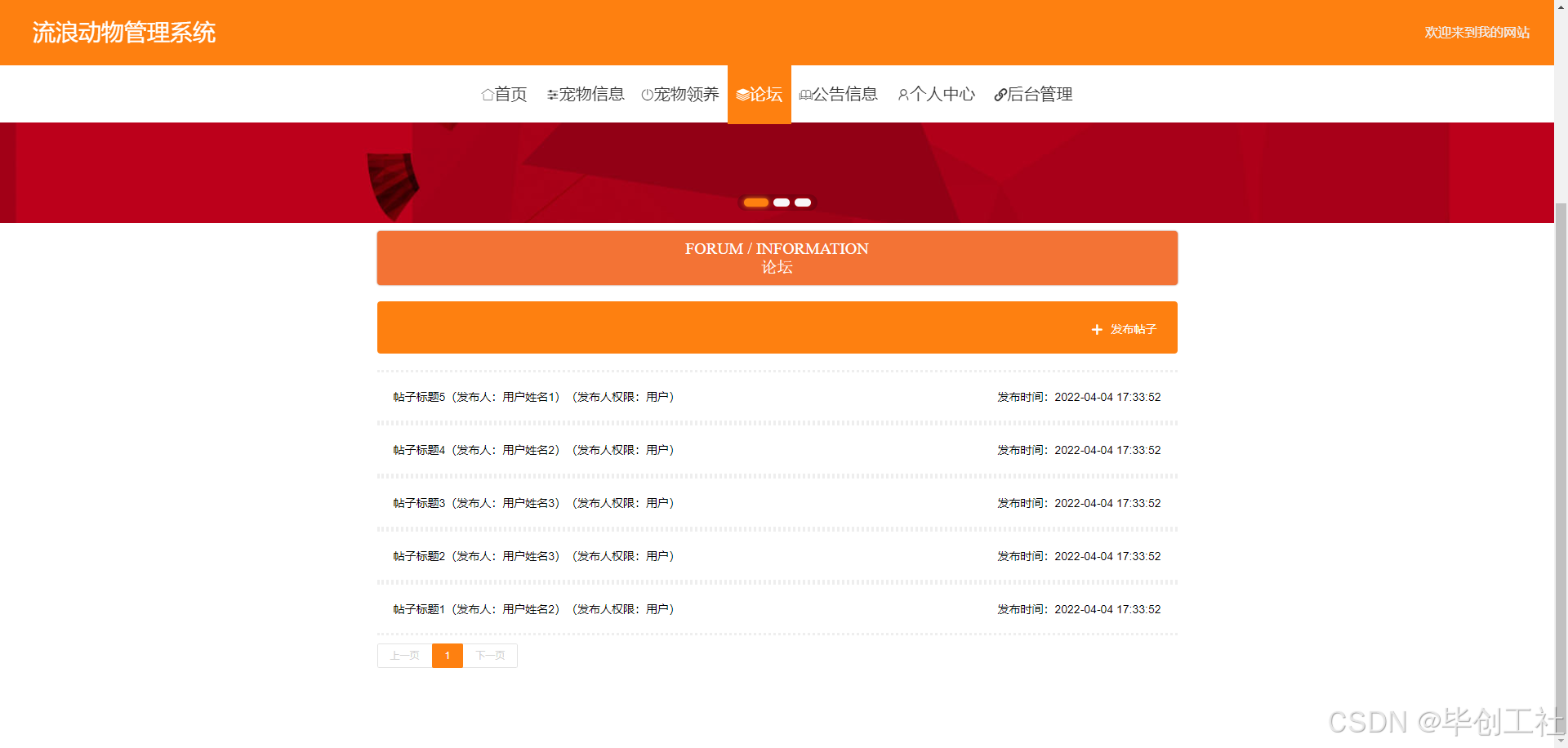Select the 公告信息 menu item
1568x748 pixels.
click(839, 95)
